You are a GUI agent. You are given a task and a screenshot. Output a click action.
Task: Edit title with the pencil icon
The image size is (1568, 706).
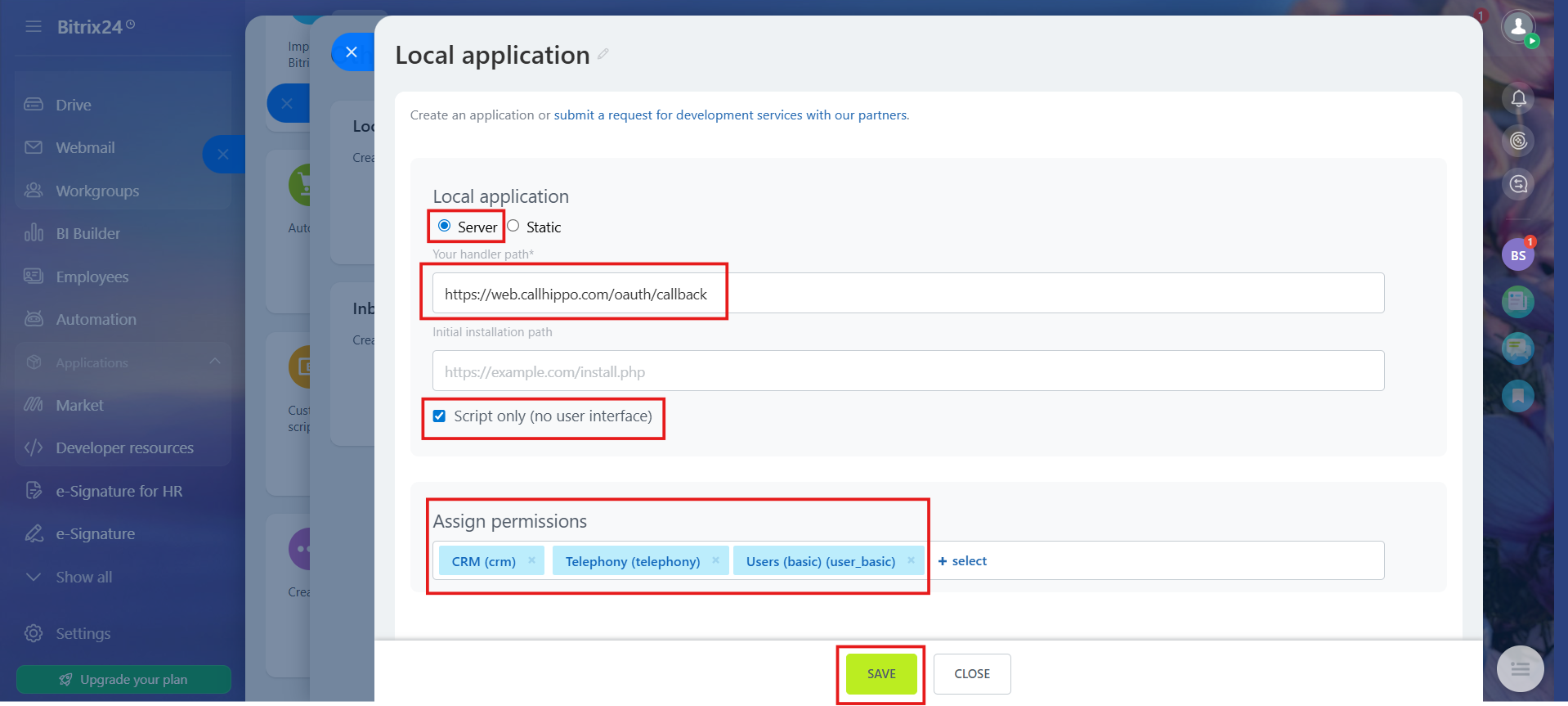pyautogui.click(x=603, y=54)
